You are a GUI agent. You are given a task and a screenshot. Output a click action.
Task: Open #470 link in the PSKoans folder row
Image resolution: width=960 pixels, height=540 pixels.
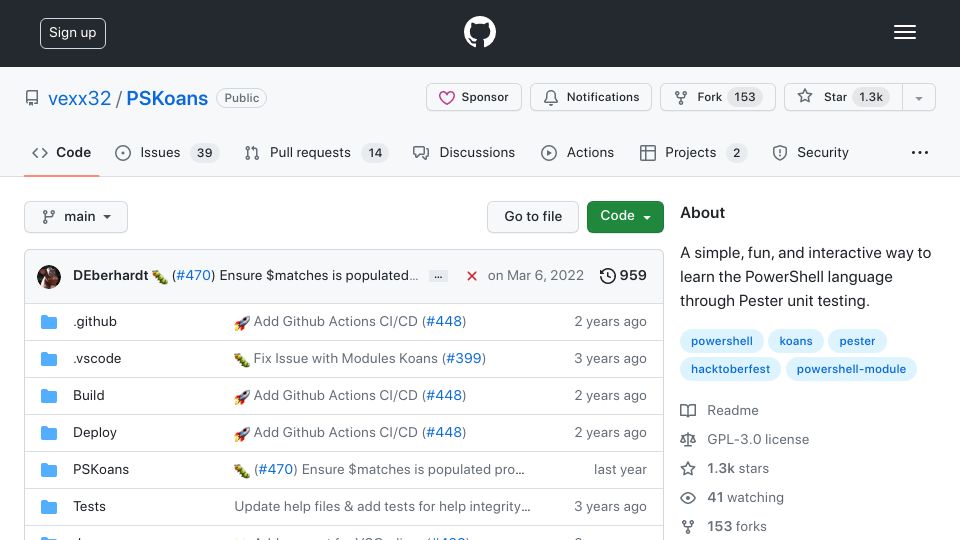point(276,469)
